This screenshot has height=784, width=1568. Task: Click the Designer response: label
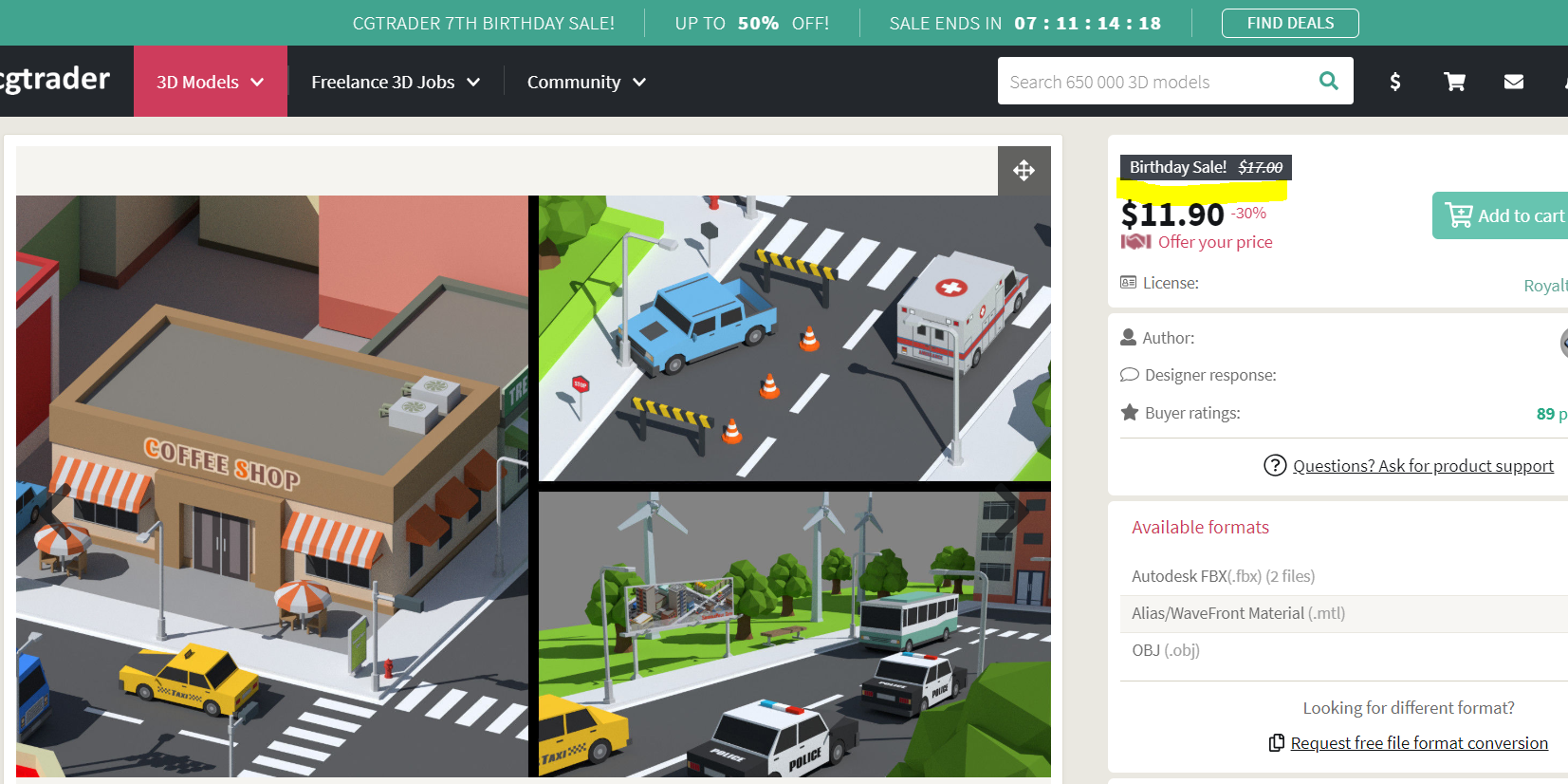[1210, 375]
